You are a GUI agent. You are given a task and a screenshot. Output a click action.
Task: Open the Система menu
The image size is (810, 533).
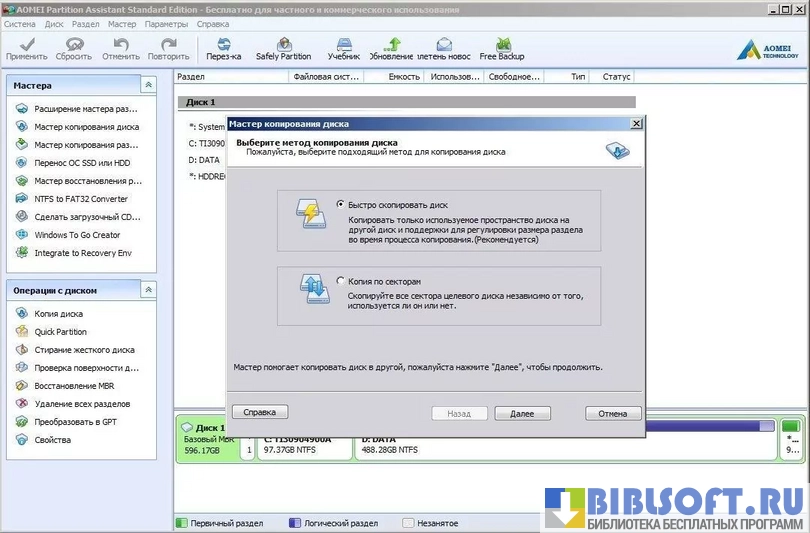point(19,23)
